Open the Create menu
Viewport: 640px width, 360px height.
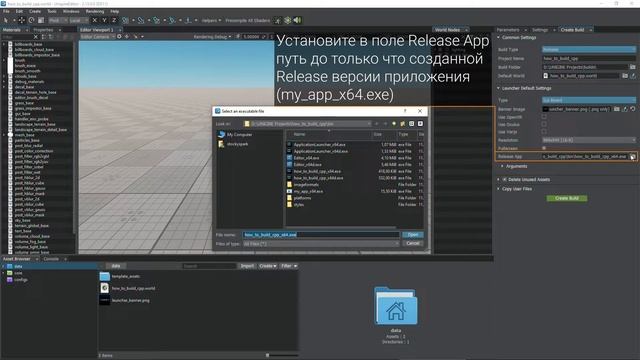[x=35, y=11]
